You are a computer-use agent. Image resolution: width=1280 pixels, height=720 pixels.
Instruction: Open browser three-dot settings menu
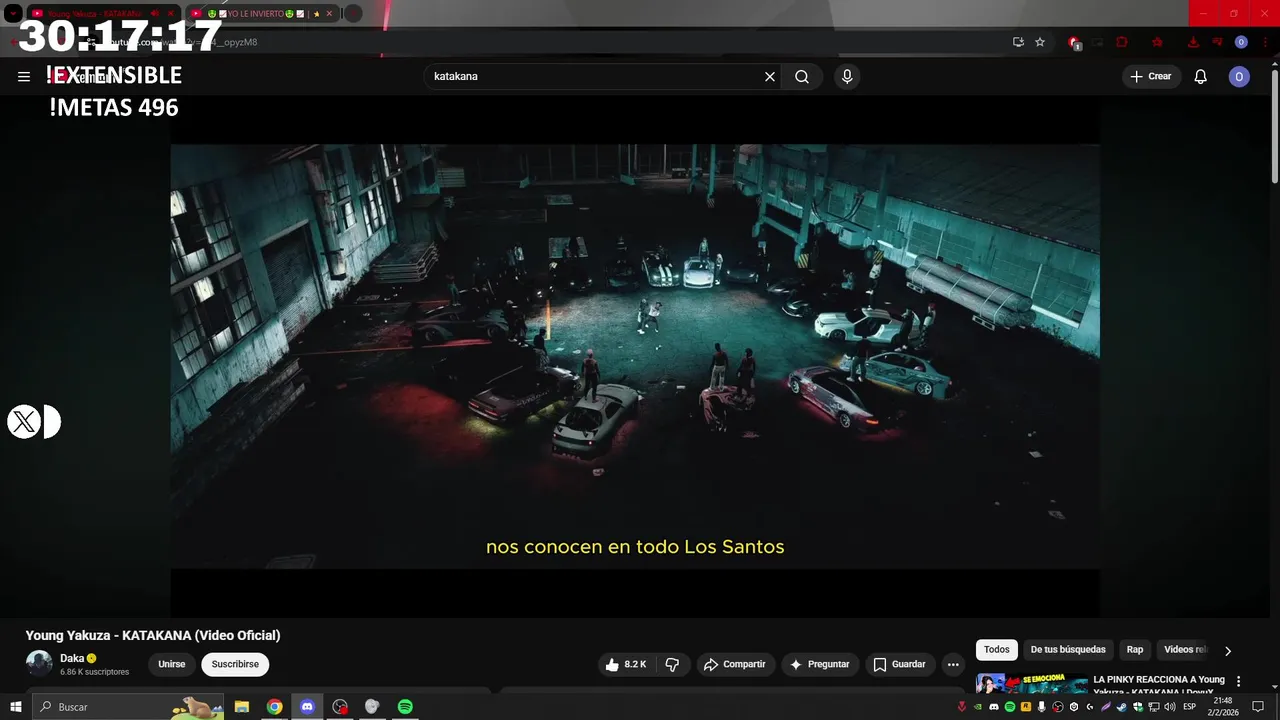1265,42
